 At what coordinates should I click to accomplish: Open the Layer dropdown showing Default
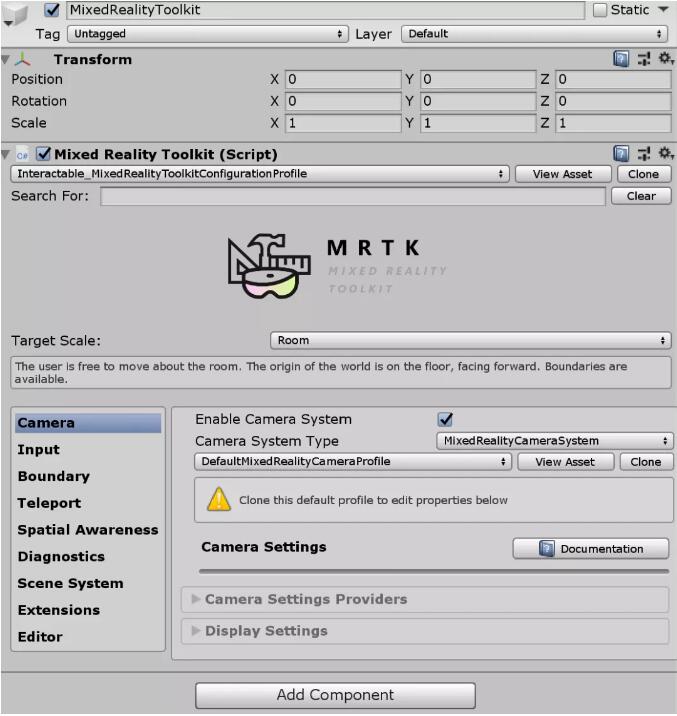534,34
